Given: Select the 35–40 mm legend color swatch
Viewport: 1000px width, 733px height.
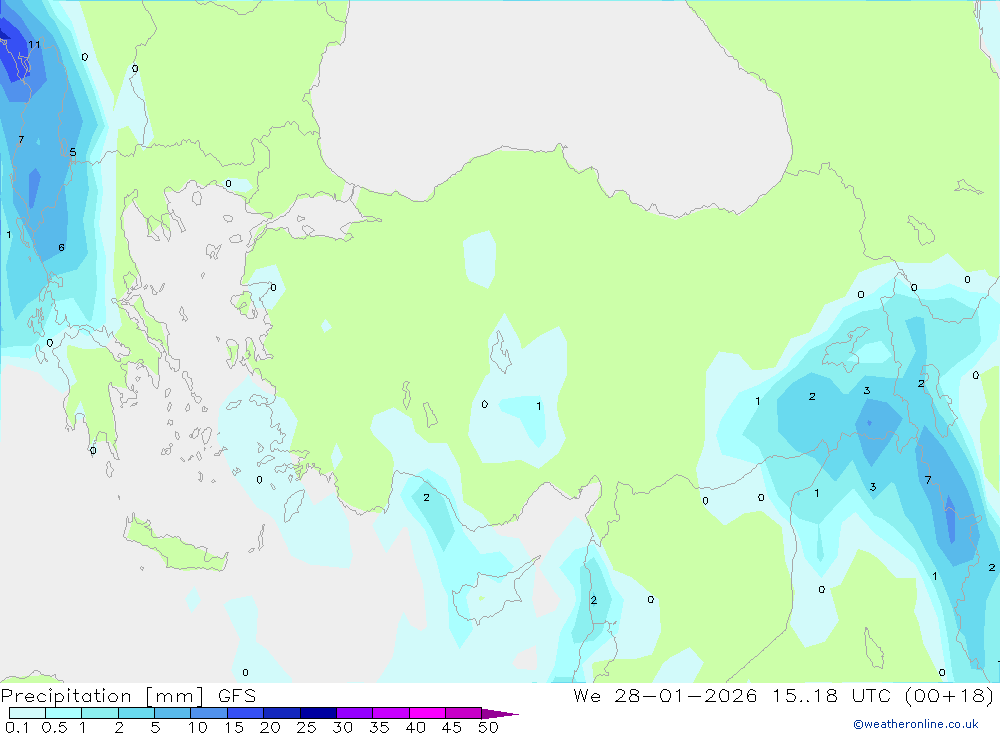Looking at the screenshot, I should click(x=391, y=713).
